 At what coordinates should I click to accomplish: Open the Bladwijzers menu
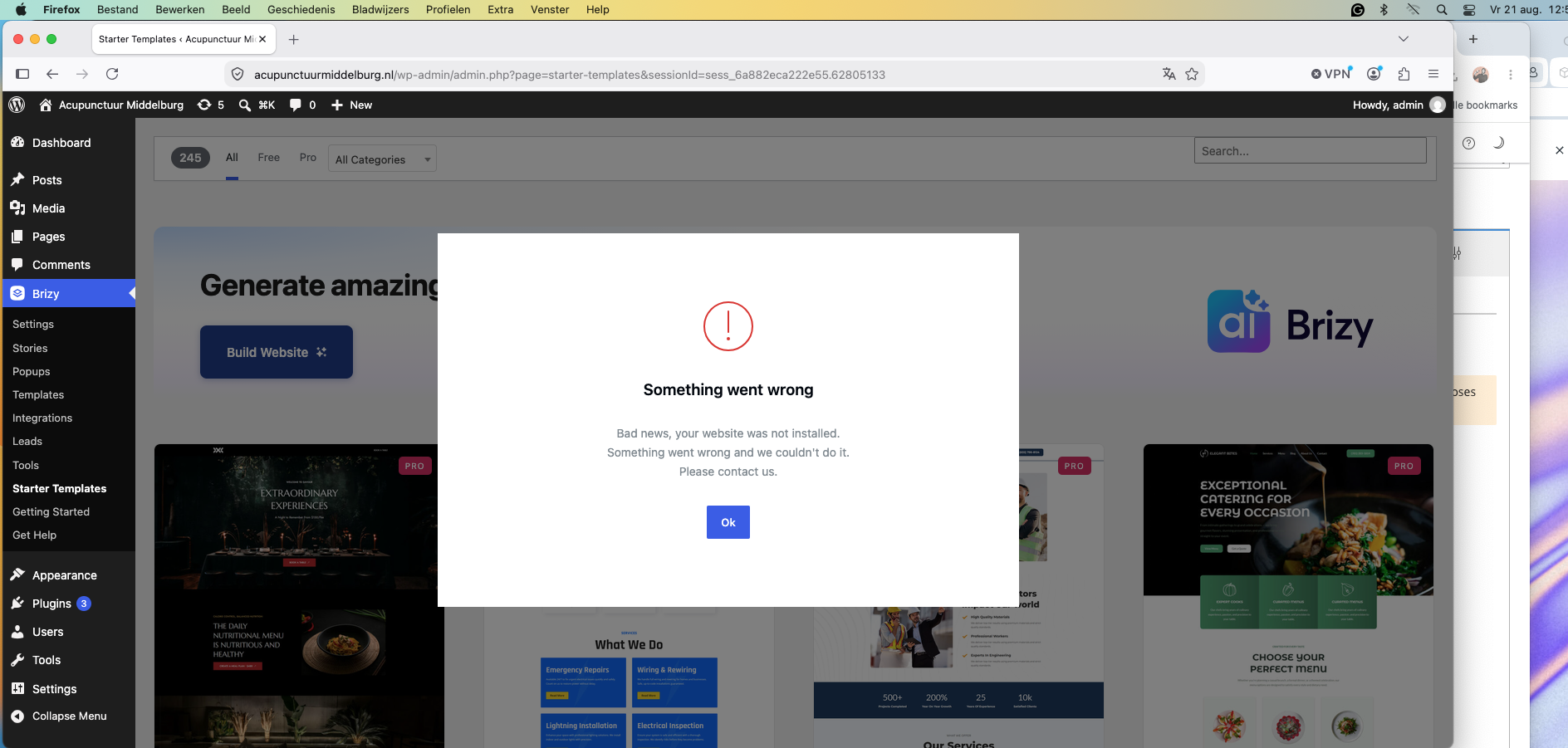coord(380,10)
